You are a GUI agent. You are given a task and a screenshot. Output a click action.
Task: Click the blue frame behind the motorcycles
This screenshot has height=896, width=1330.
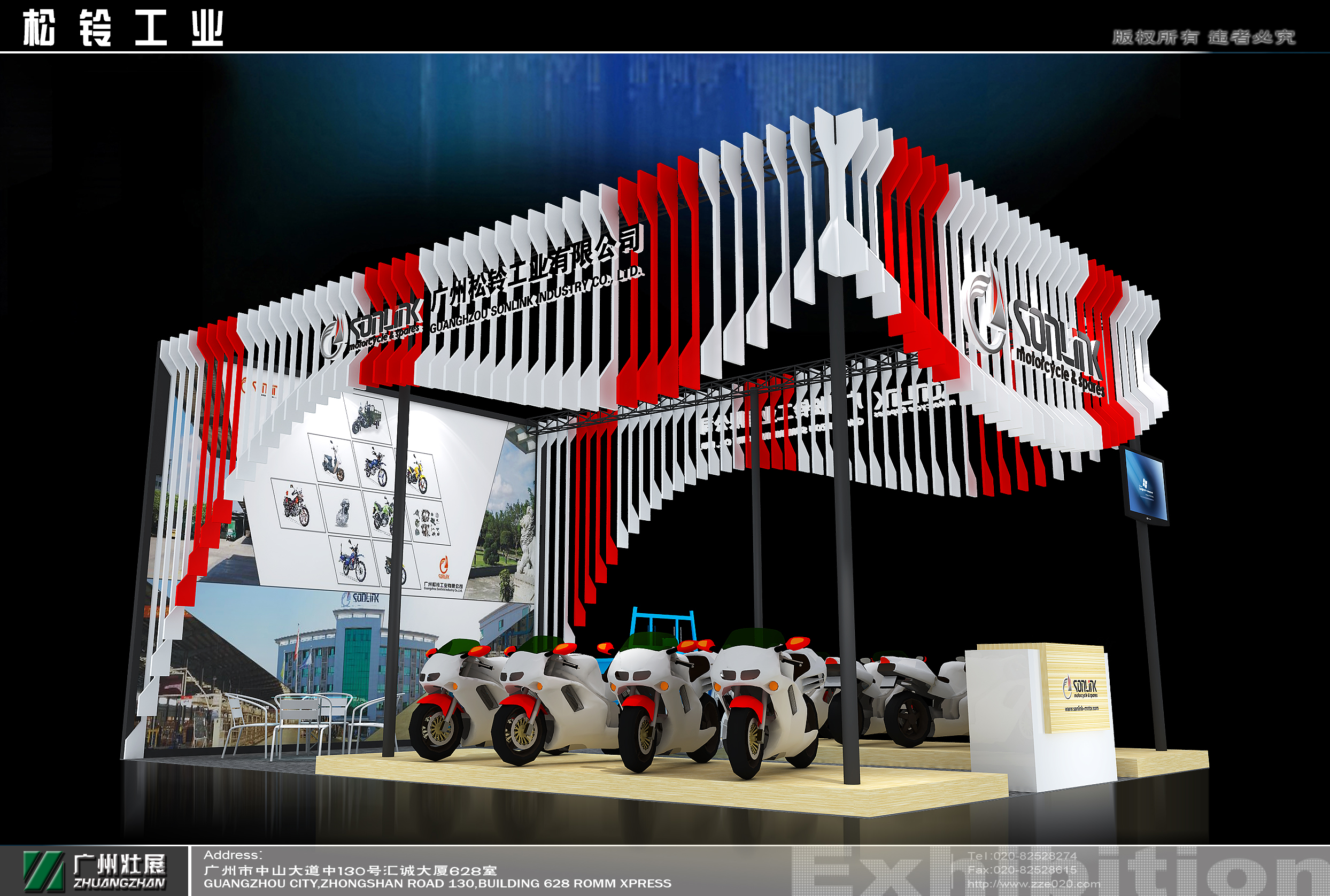[x=663, y=624]
